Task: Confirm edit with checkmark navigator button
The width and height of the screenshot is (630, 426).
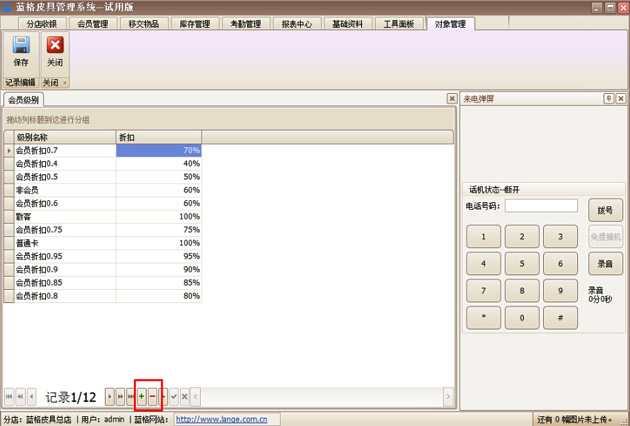Action: (x=174, y=397)
